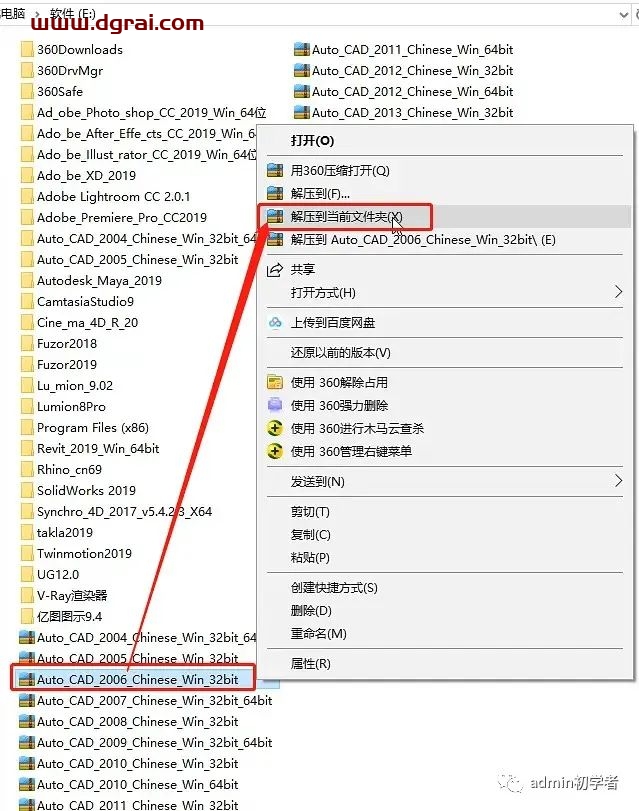The height and width of the screenshot is (811, 639).
Task: Select Program Files (x86) folder name
Action: coord(93,428)
